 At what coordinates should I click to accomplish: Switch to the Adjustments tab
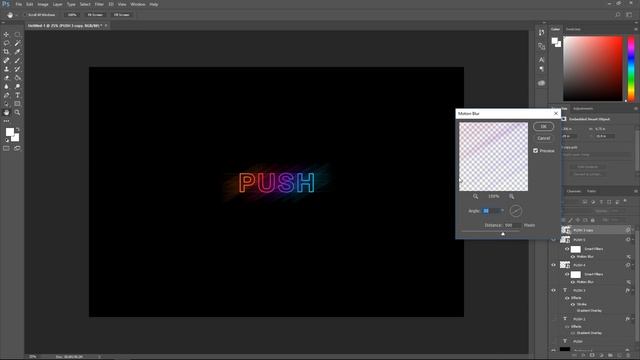point(583,109)
